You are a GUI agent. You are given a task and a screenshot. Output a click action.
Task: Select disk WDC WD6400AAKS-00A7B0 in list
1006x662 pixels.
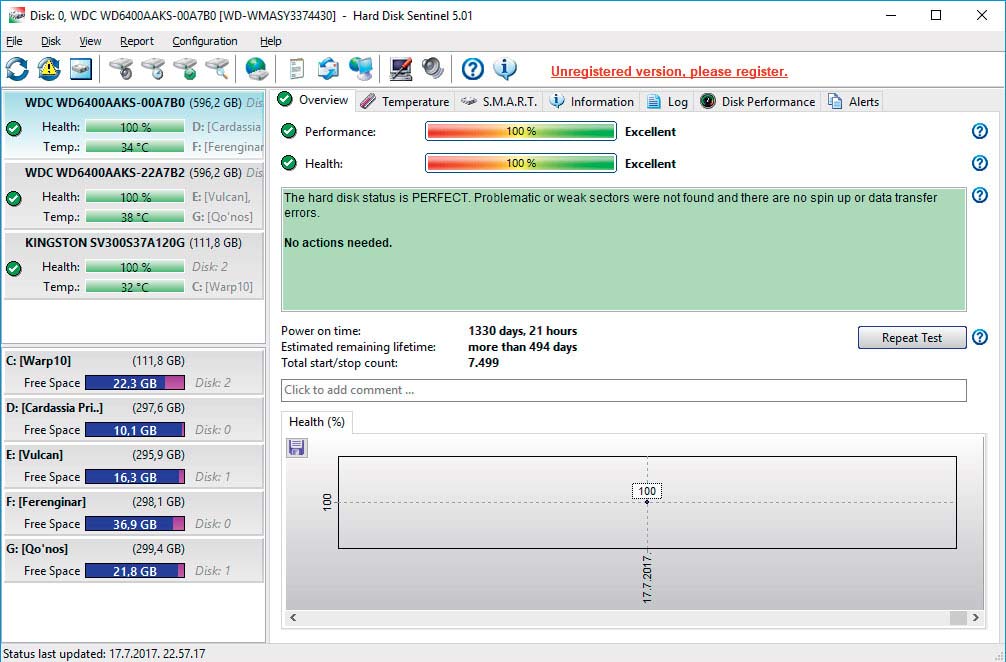[133, 124]
